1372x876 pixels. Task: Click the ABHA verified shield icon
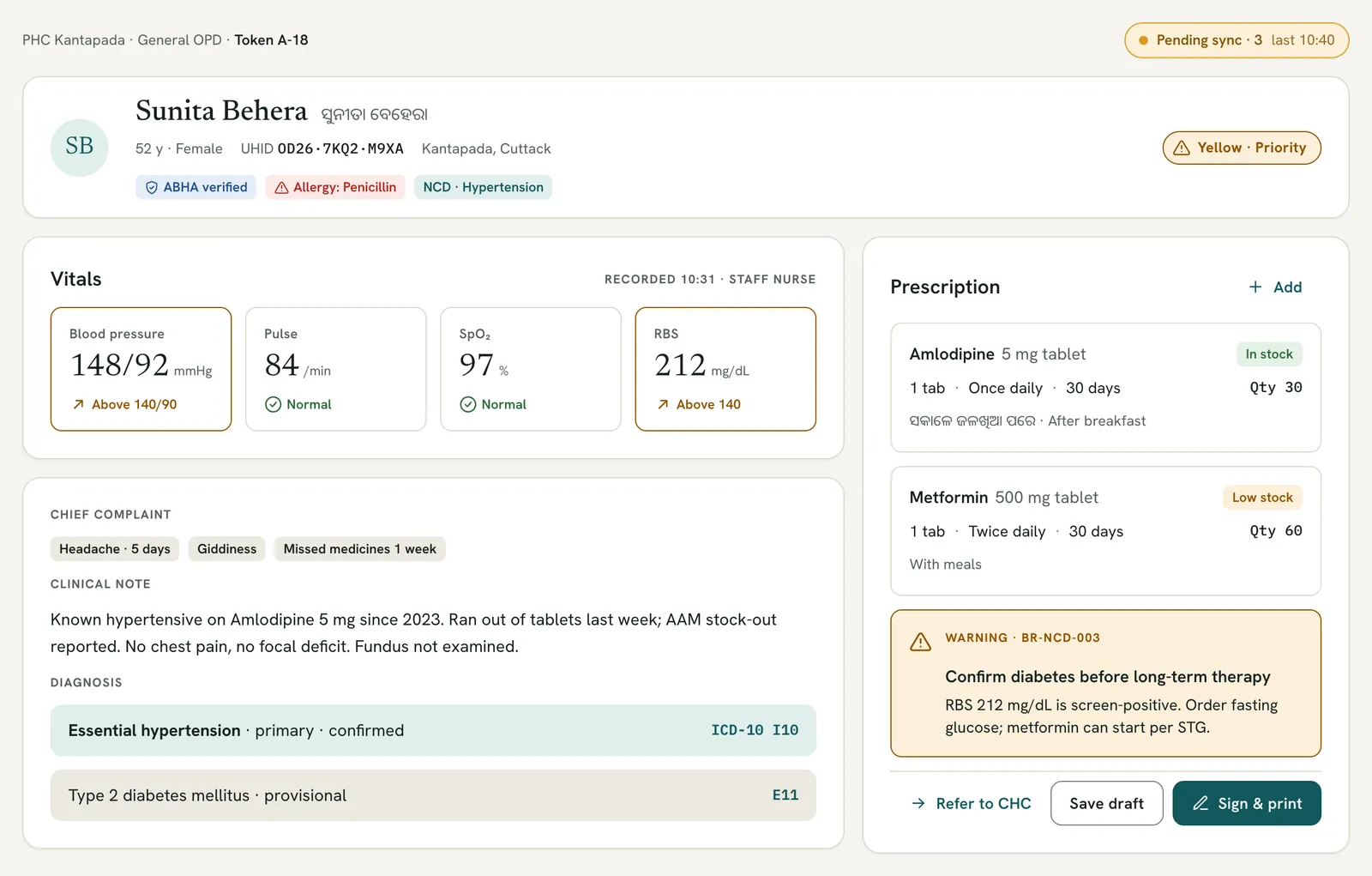(x=152, y=187)
